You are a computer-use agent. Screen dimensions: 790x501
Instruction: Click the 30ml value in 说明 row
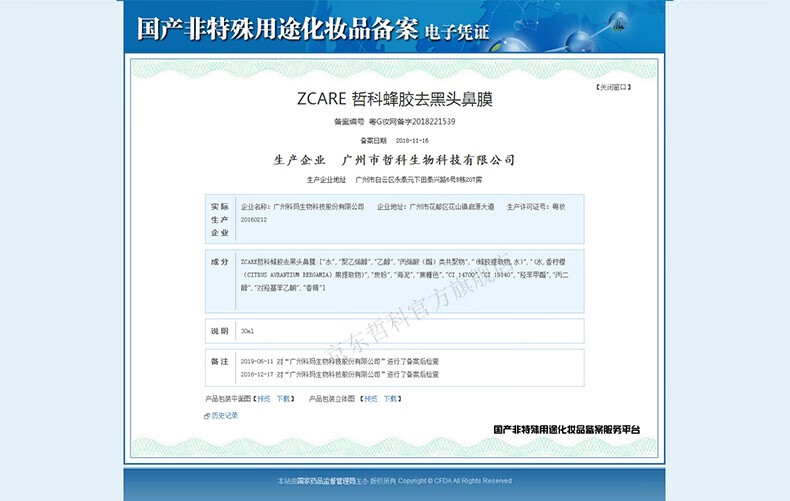point(247,331)
